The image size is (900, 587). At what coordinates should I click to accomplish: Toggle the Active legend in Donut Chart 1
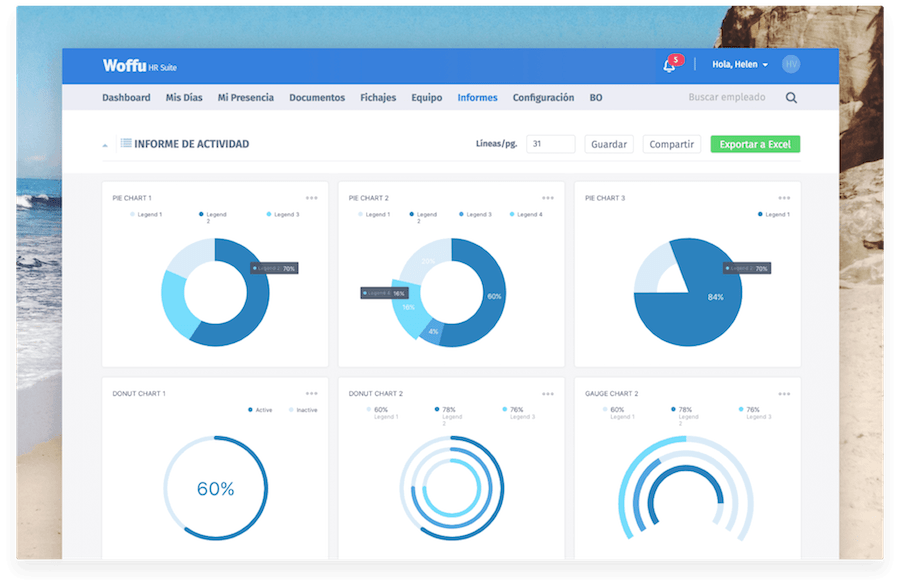click(260, 410)
